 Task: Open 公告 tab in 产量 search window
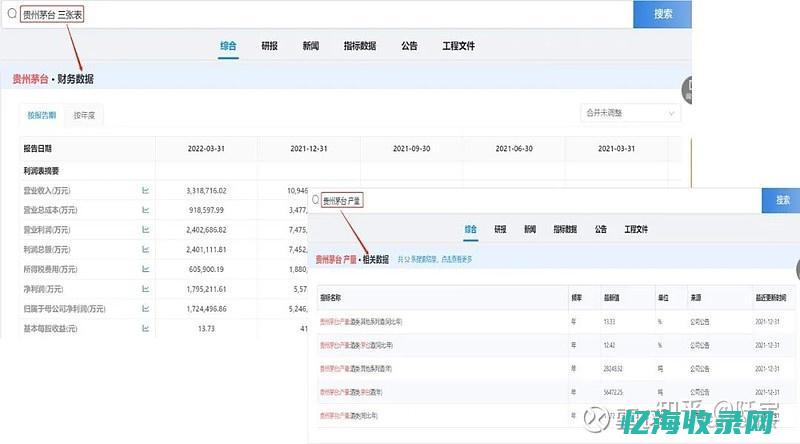[601, 229]
